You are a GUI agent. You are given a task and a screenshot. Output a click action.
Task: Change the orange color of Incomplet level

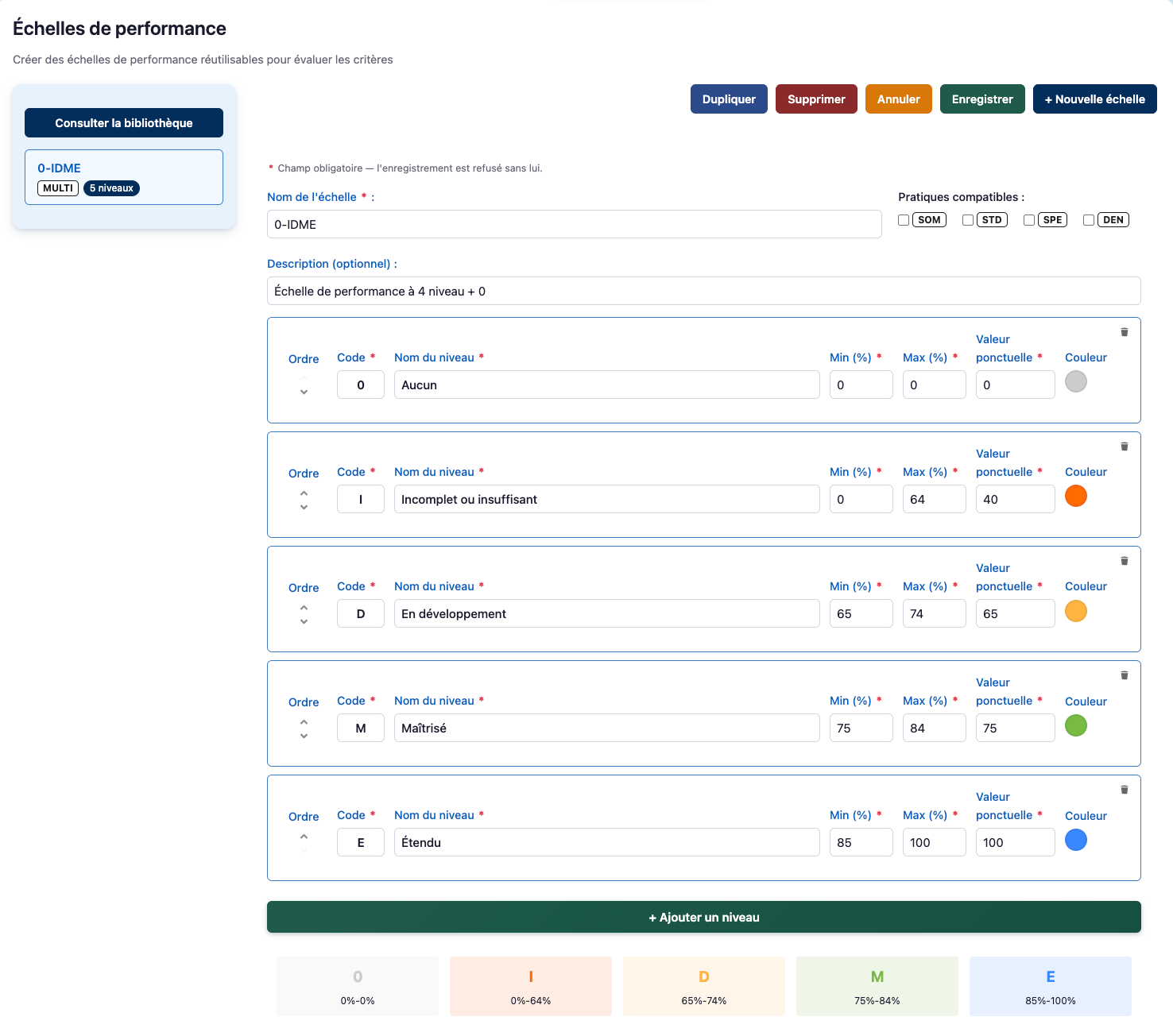pyautogui.click(x=1076, y=497)
